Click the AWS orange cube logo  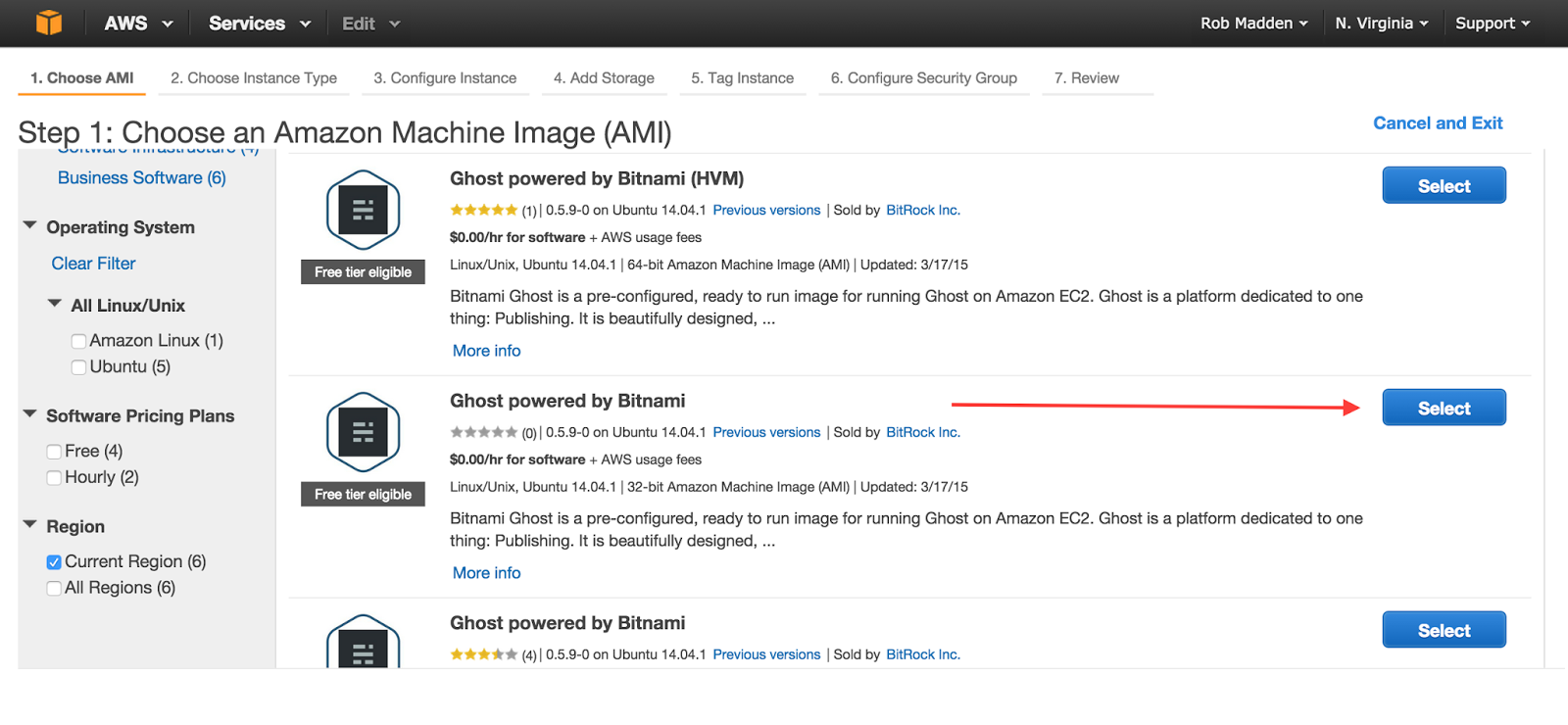click(x=48, y=23)
